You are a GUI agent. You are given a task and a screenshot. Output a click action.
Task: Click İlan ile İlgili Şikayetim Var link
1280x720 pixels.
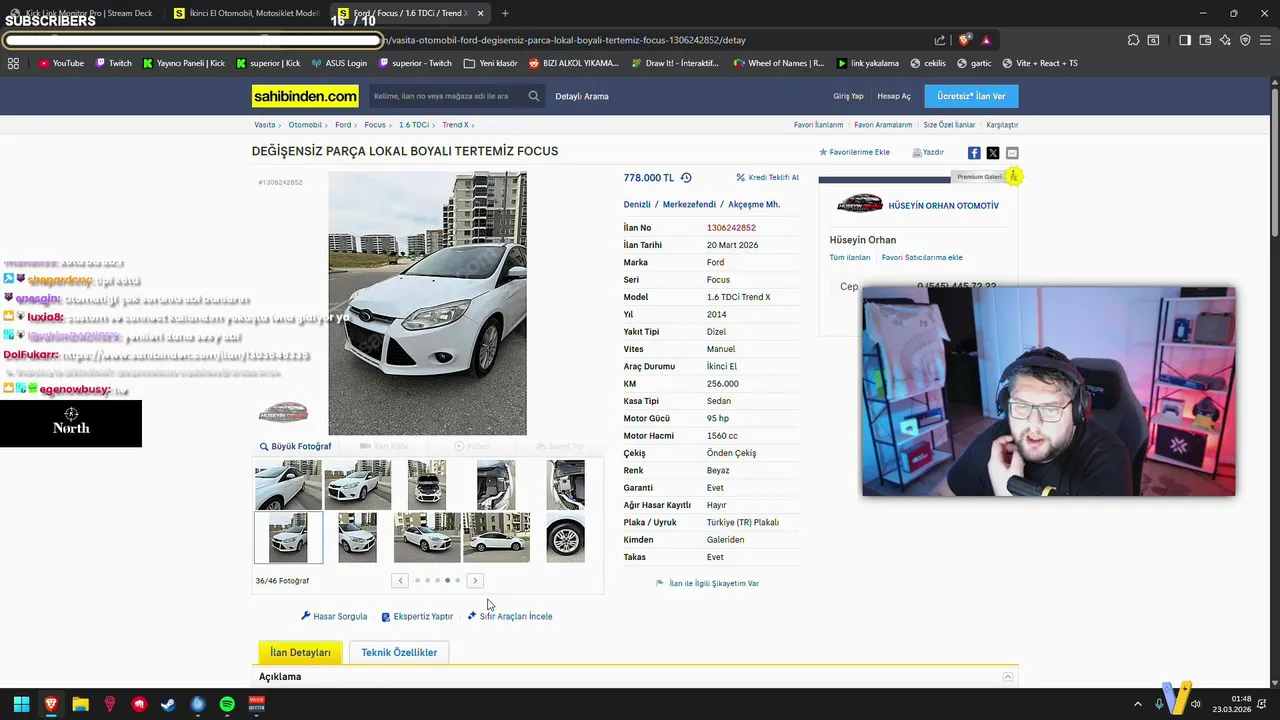707,583
